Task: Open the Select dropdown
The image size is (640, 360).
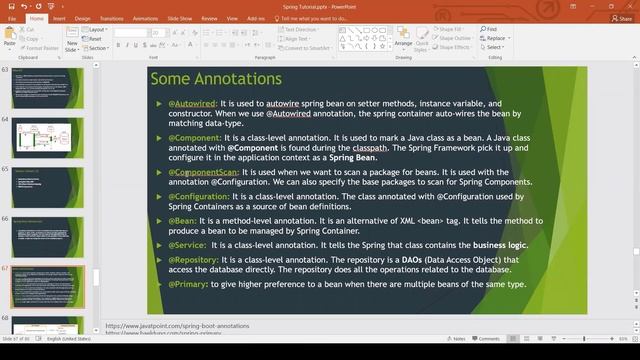Action: tap(492, 47)
